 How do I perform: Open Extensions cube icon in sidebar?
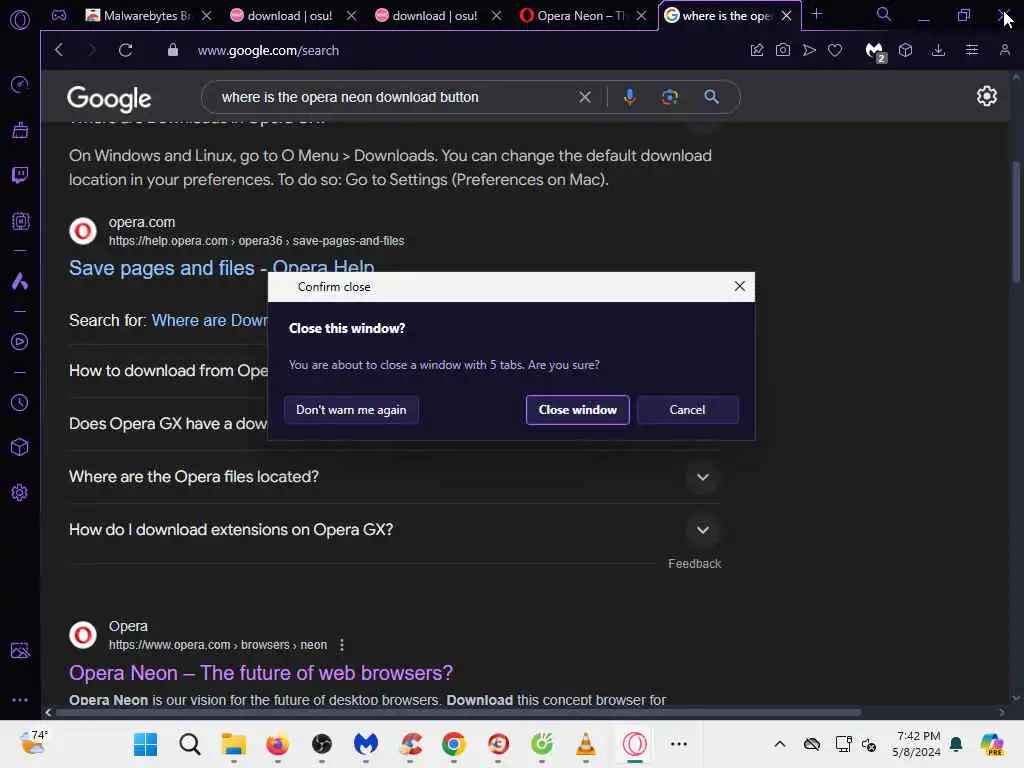(20, 447)
